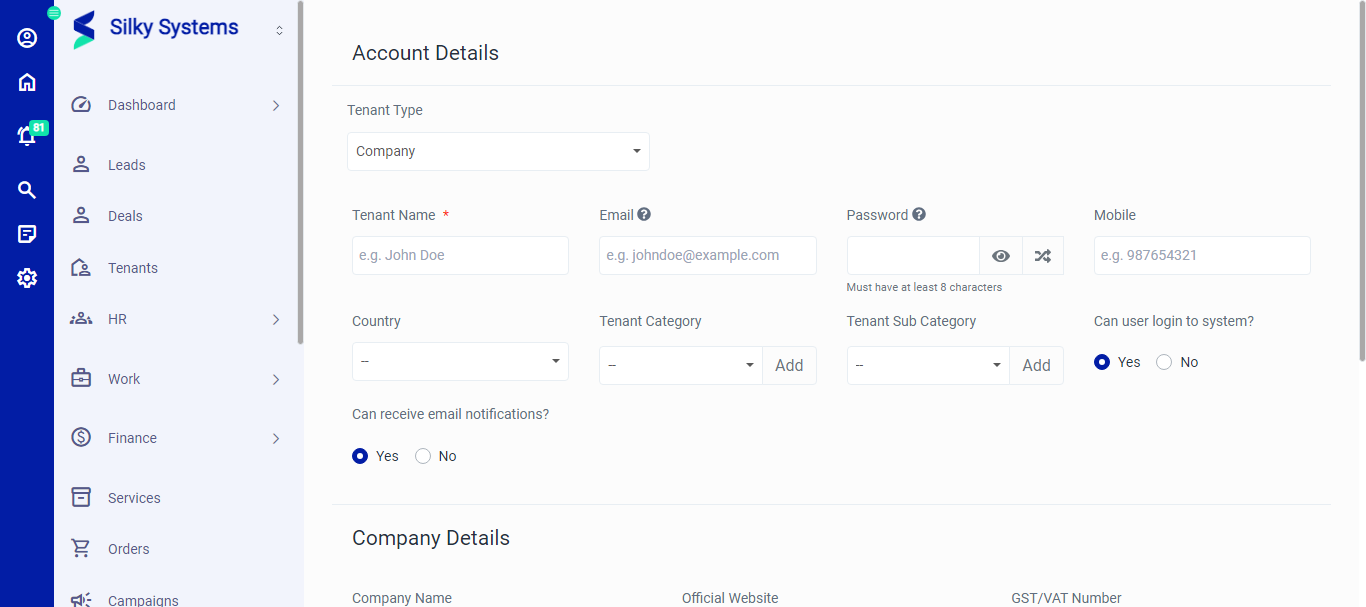The width and height of the screenshot is (1366, 607).
Task: Select No for 'Can user login to system?'
Action: [1163, 361]
